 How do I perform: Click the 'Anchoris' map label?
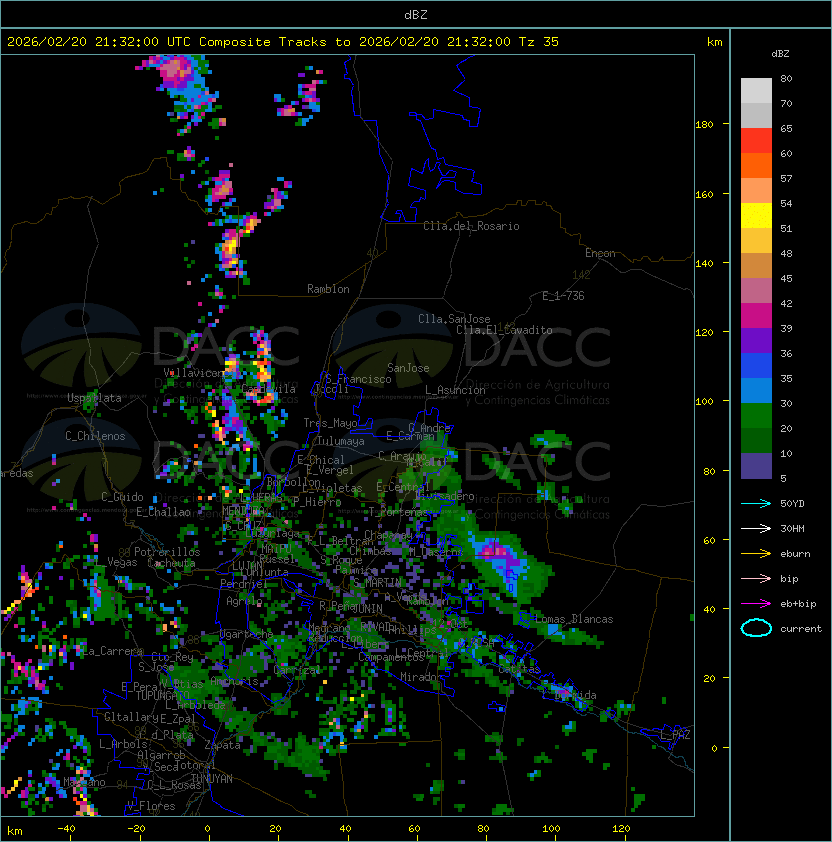pos(234,681)
